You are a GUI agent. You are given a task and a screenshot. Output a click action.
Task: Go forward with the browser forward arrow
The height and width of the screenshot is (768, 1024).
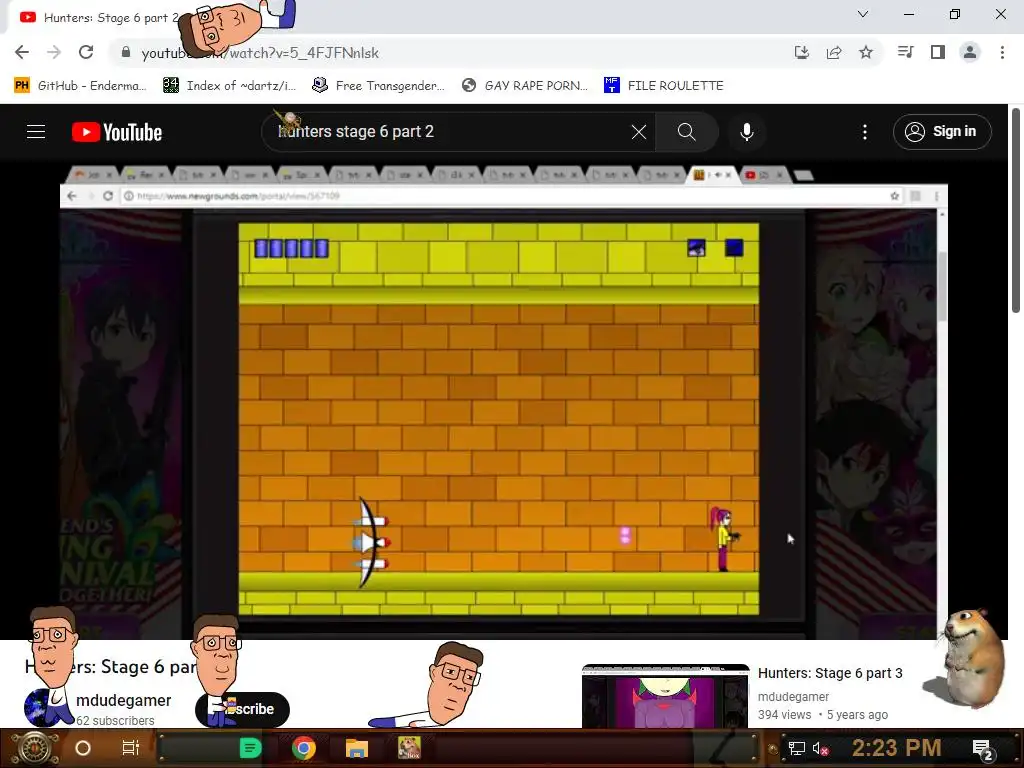54,52
